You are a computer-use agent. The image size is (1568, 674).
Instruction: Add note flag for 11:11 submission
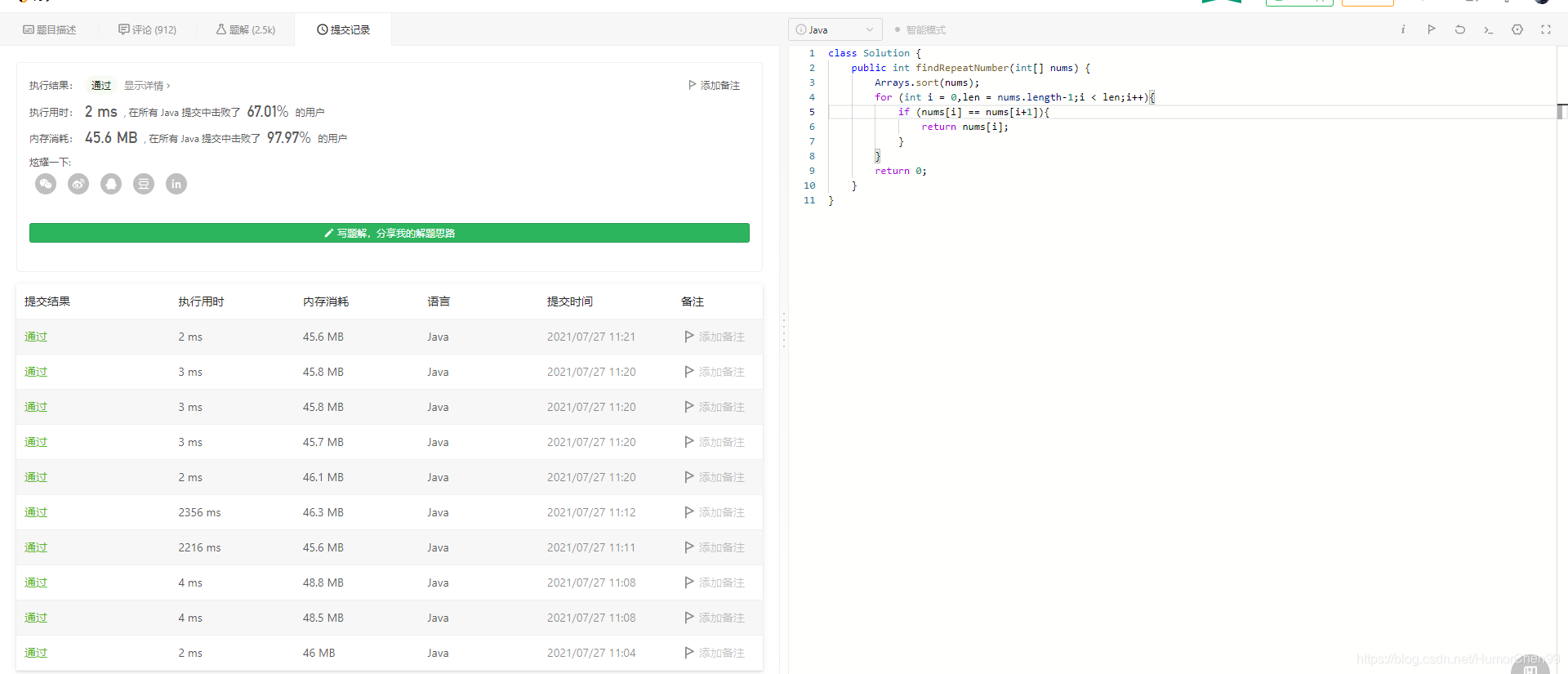click(x=715, y=547)
